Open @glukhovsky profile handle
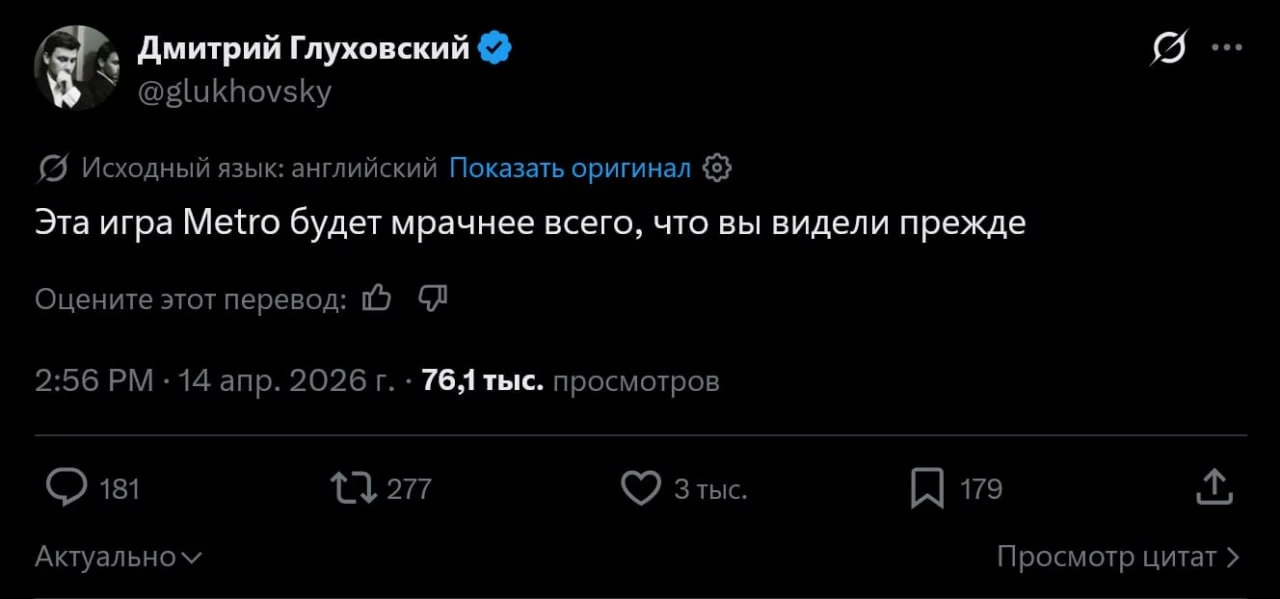Viewport: 1280px width, 599px height. pyautogui.click(x=234, y=91)
